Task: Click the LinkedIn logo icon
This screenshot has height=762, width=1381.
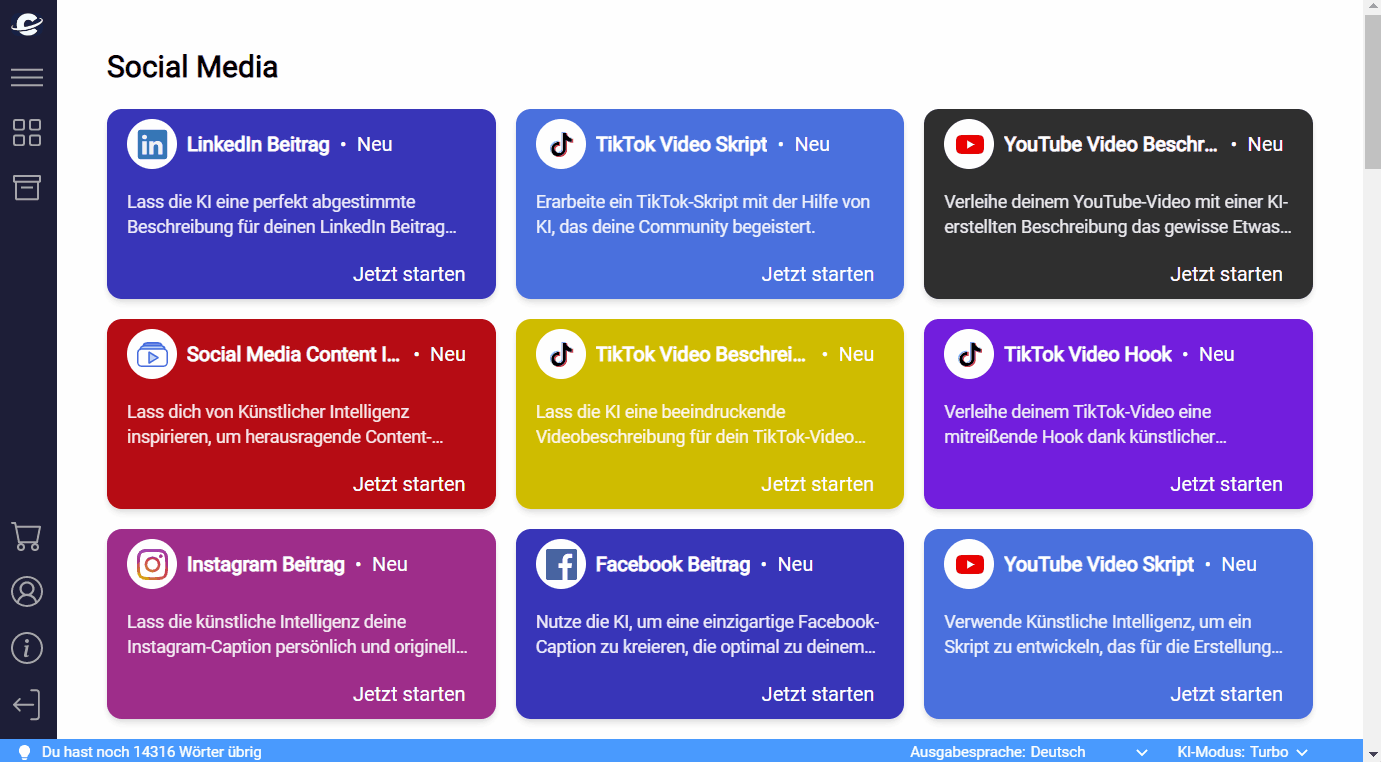Action: [x=152, y=144]
